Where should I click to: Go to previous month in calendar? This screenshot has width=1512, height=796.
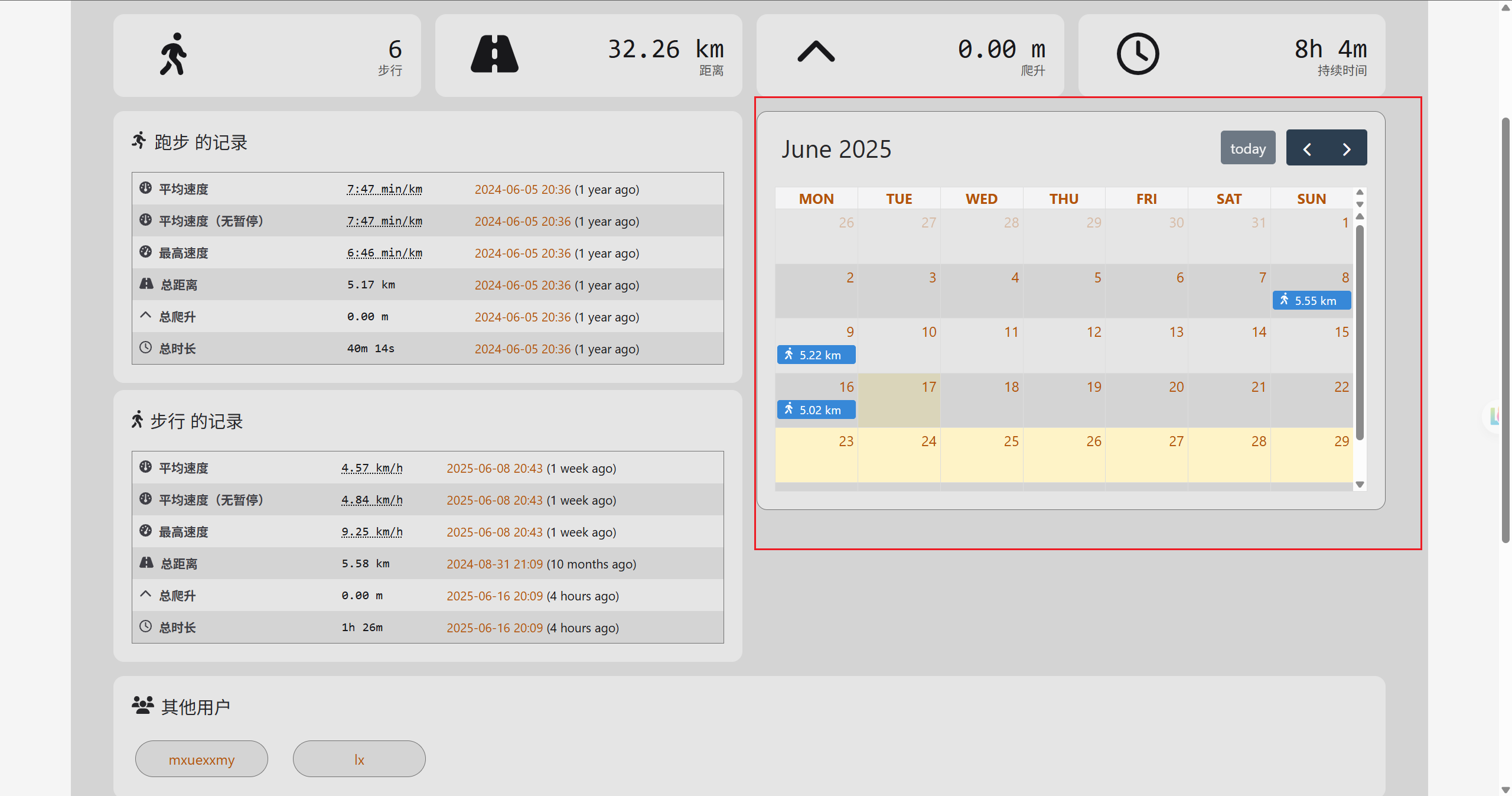coord(1306,148)
